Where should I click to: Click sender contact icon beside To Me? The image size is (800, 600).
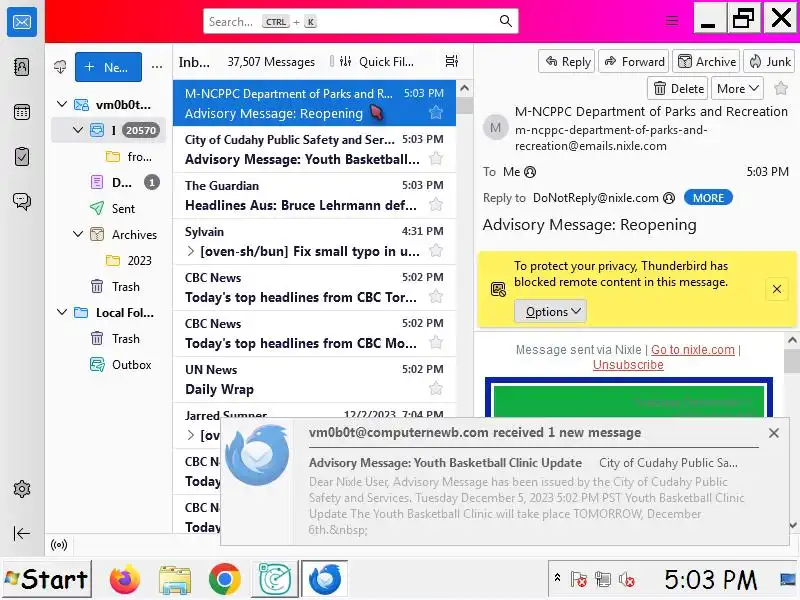[530, 172]
